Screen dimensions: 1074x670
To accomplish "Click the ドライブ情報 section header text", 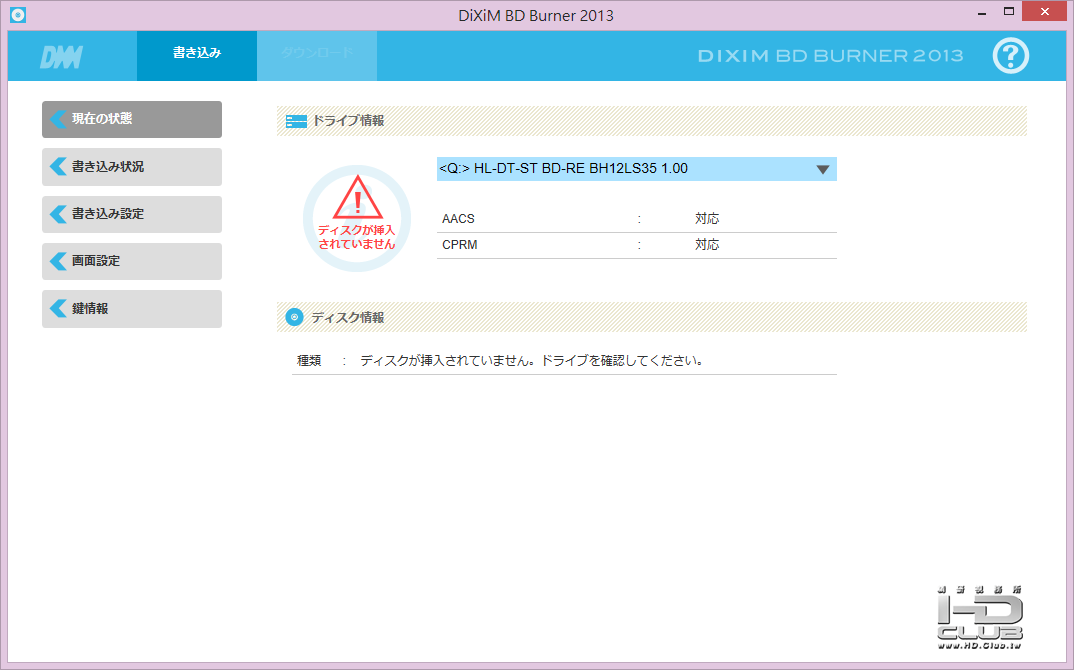I will click(x=348, y=121).
